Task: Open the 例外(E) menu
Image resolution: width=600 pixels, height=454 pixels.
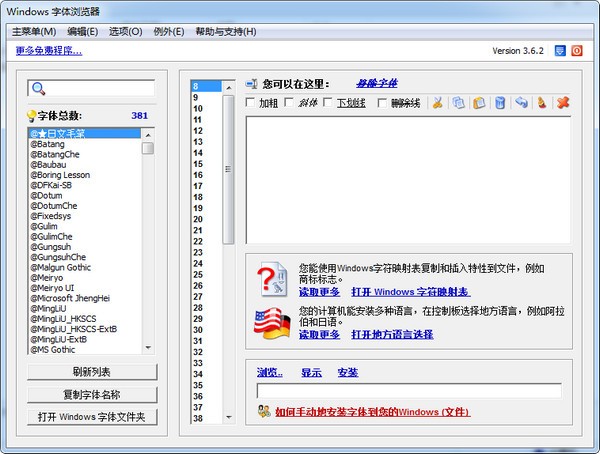Action: tap(169, 31)
